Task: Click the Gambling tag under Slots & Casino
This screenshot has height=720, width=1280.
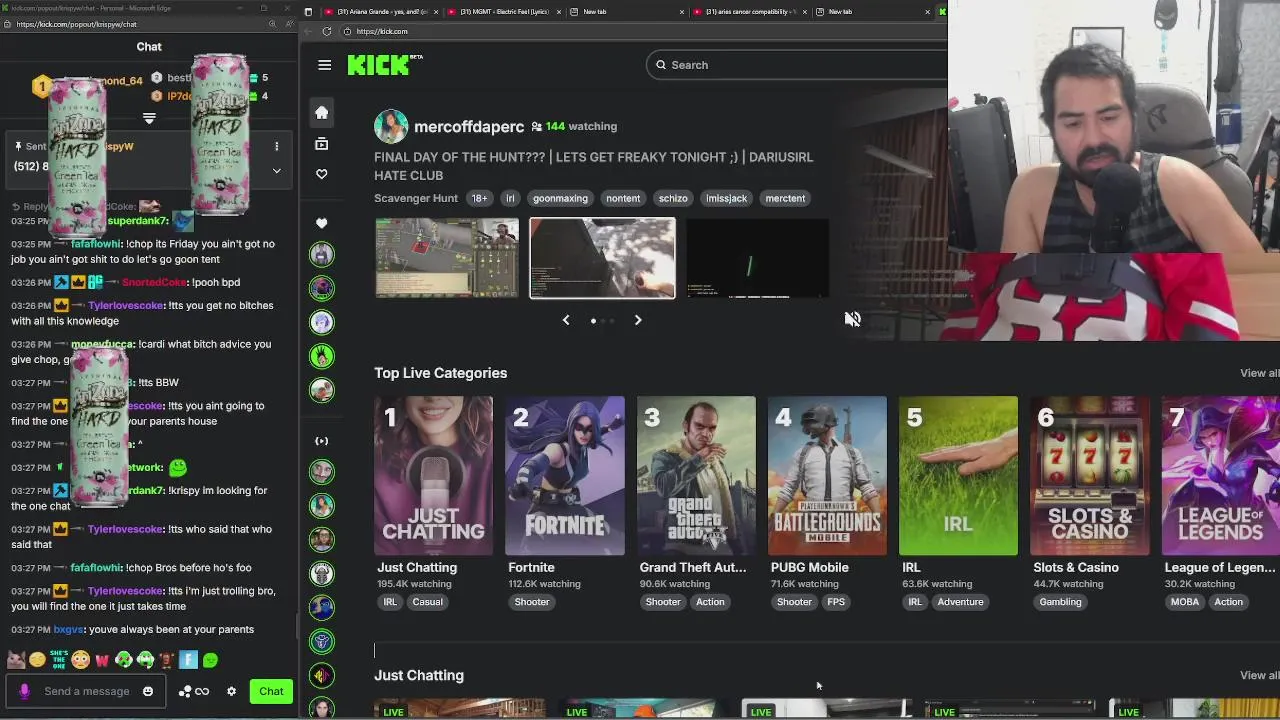Action: pyautogui.click(x=1060, y=602)
